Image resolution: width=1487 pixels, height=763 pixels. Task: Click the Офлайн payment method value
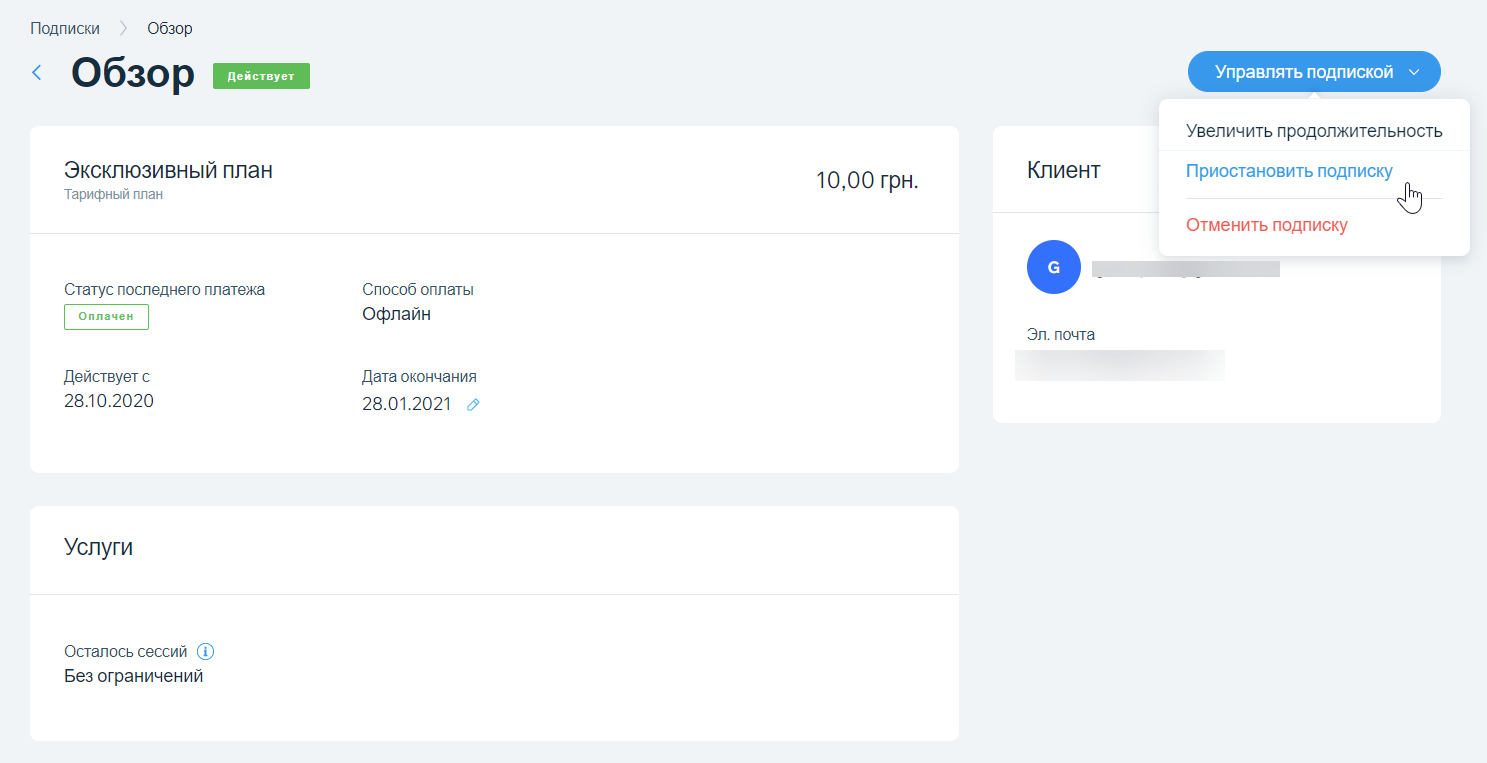point(397,314)
